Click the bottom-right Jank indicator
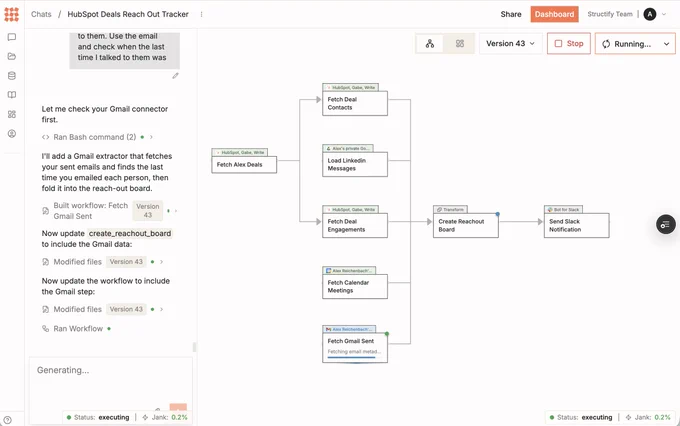Viewport: 680px width, 426px height. (x=648, y=417)
